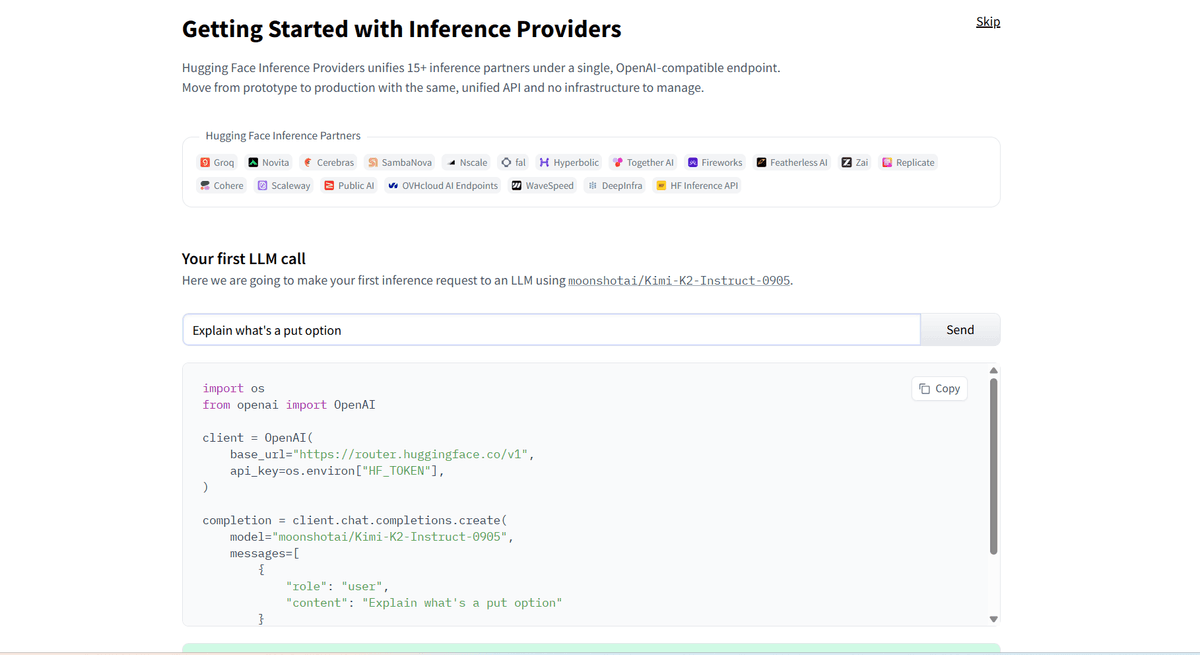1200x655 pixels.
Task: Click the Scaleway provider icon
Action: pos(263,185)
